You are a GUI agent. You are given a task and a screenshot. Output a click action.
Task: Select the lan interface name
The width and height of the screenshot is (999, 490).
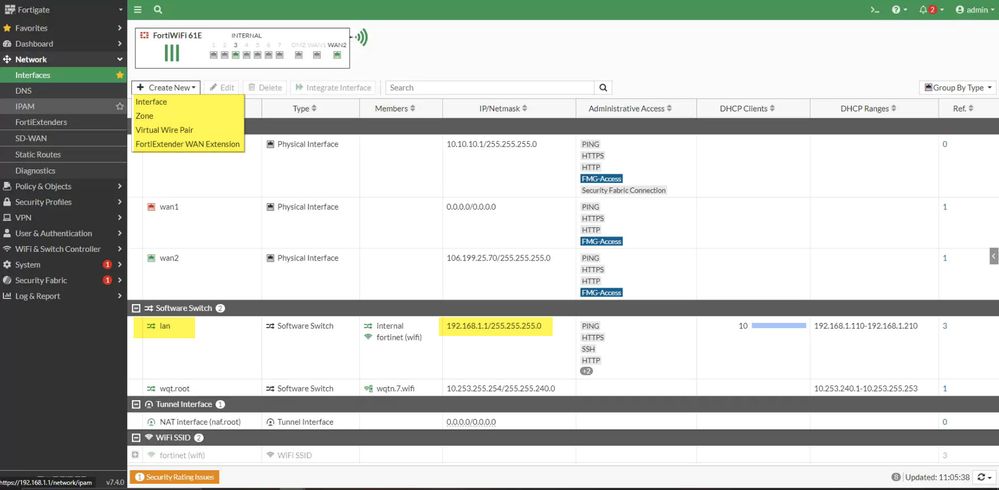tap(165, 326)
